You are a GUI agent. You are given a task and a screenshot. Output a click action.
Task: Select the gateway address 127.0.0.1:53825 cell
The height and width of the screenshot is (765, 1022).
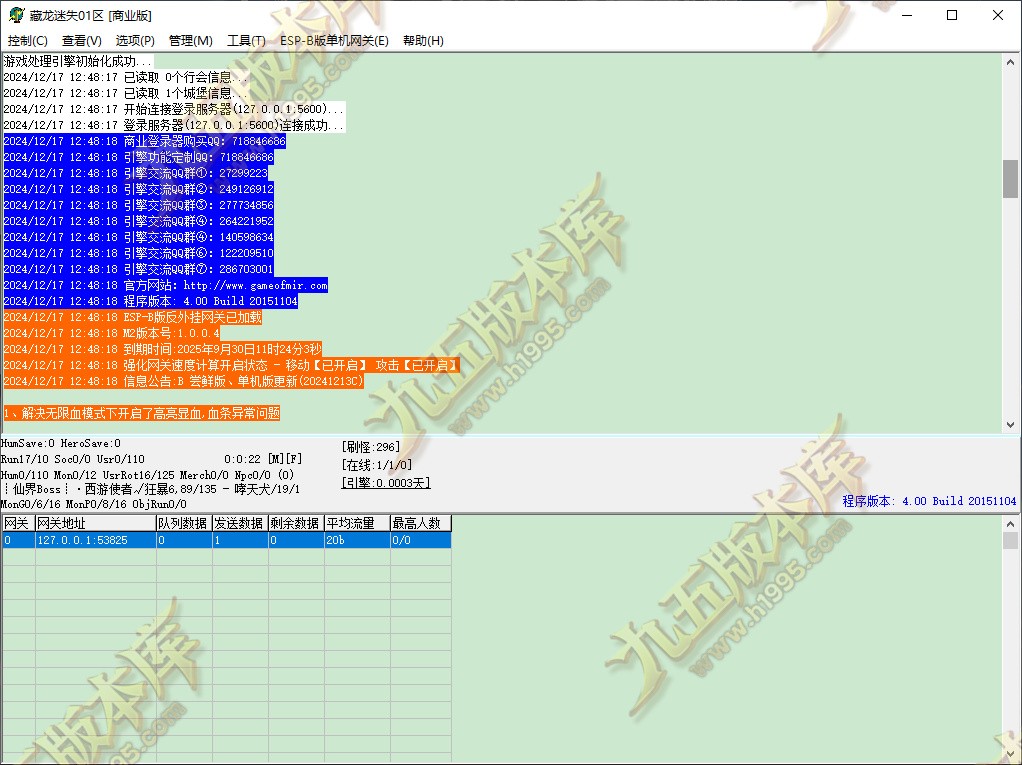tap(96, 540)
